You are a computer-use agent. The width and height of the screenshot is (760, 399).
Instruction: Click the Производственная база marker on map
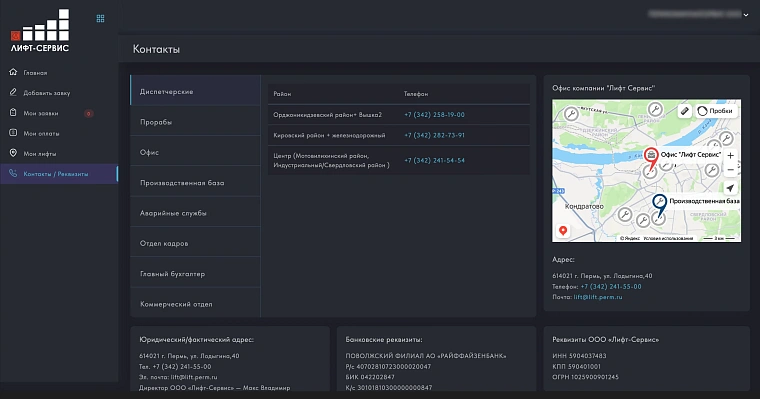(x=659, y=204)
